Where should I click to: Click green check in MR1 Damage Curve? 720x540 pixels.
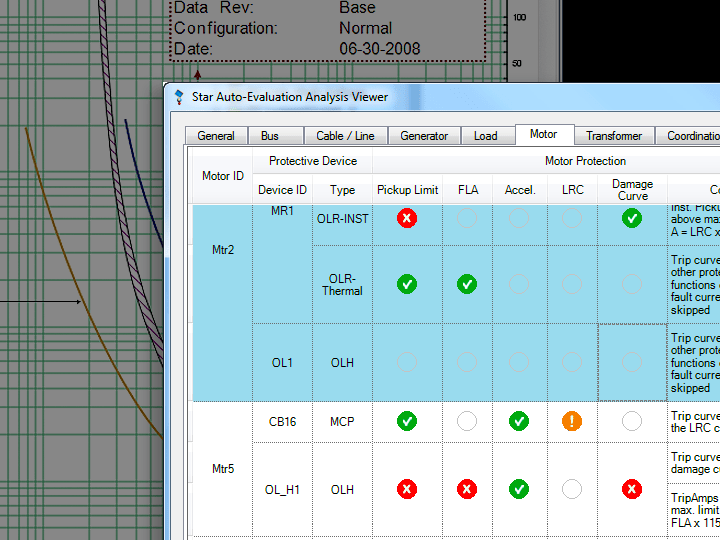631,218
